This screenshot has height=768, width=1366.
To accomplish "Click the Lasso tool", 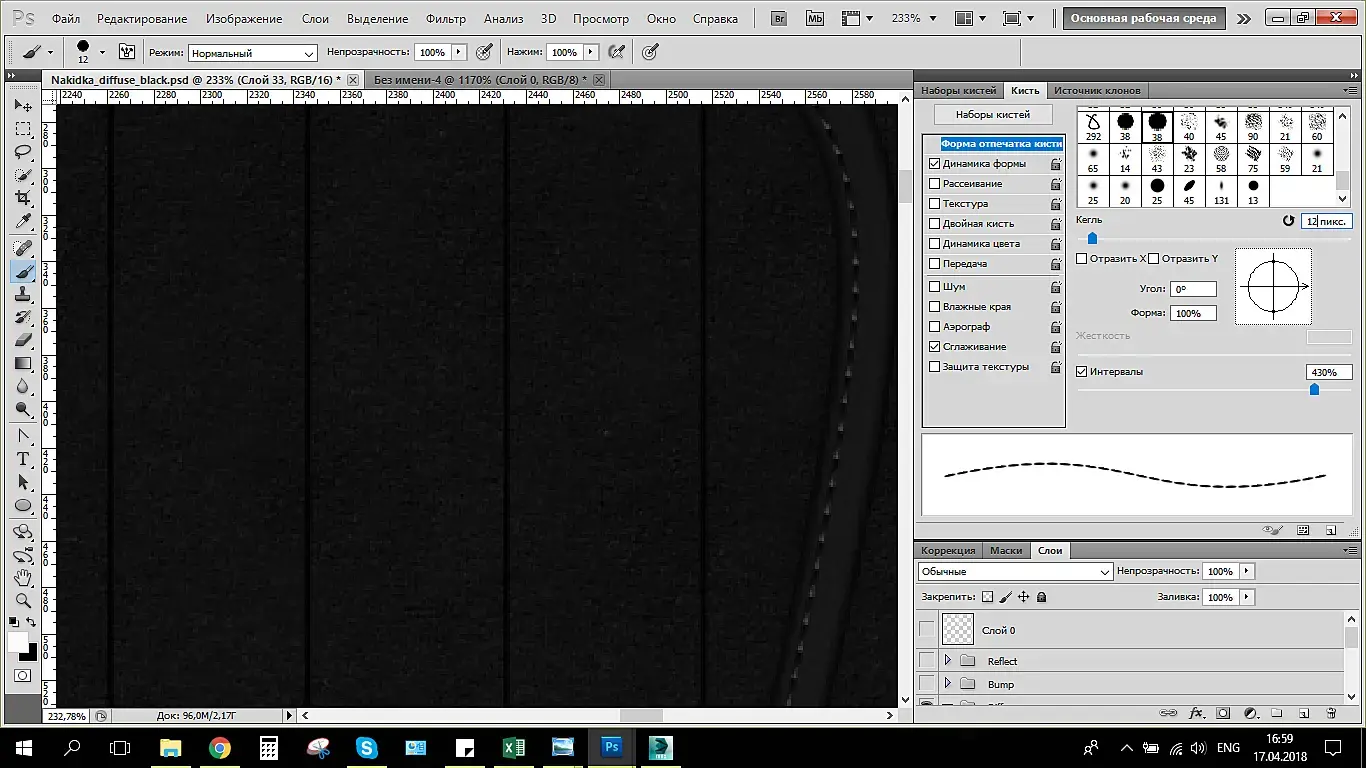I will coord(23,152).
